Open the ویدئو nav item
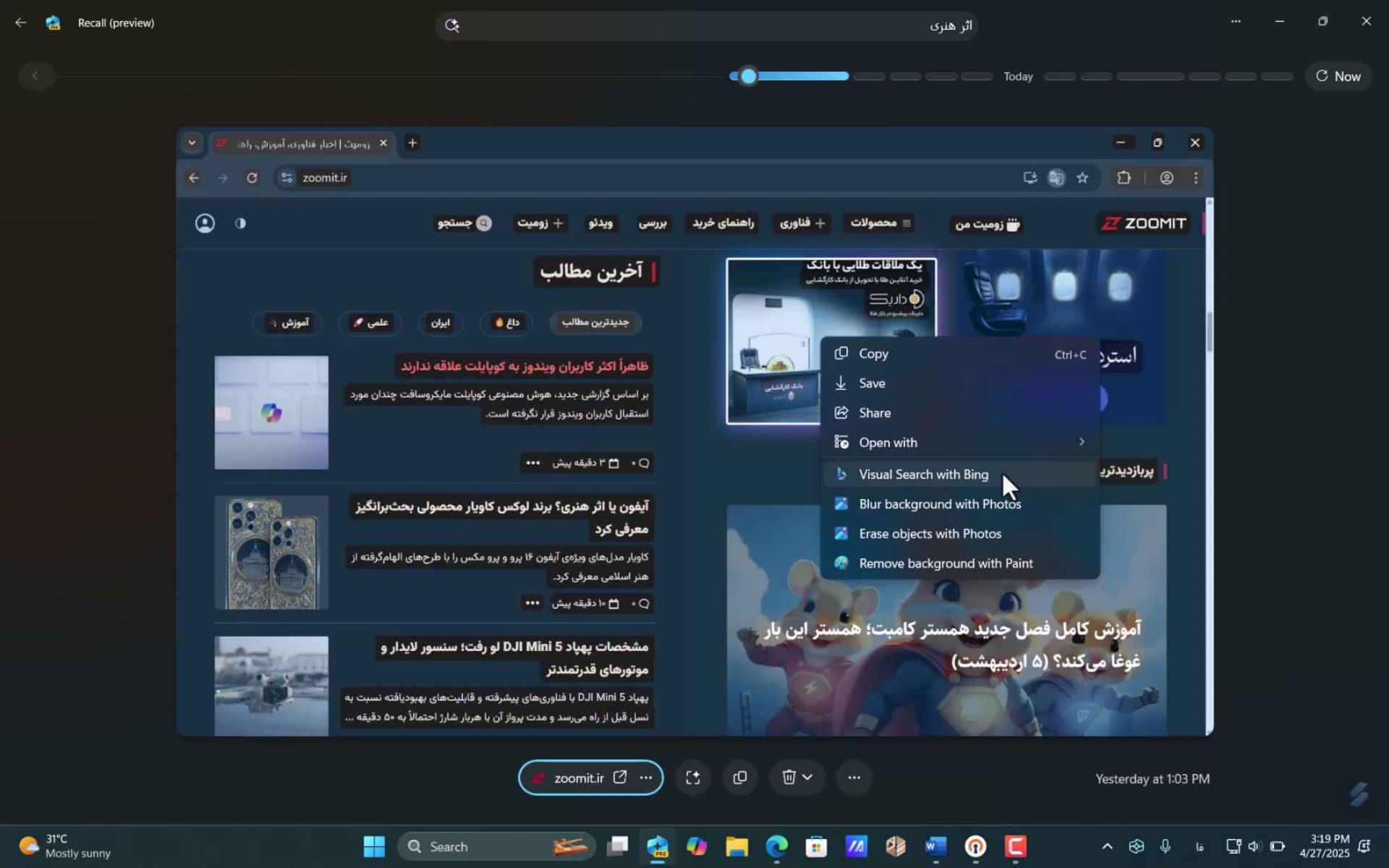 click(x=600, y=224)
